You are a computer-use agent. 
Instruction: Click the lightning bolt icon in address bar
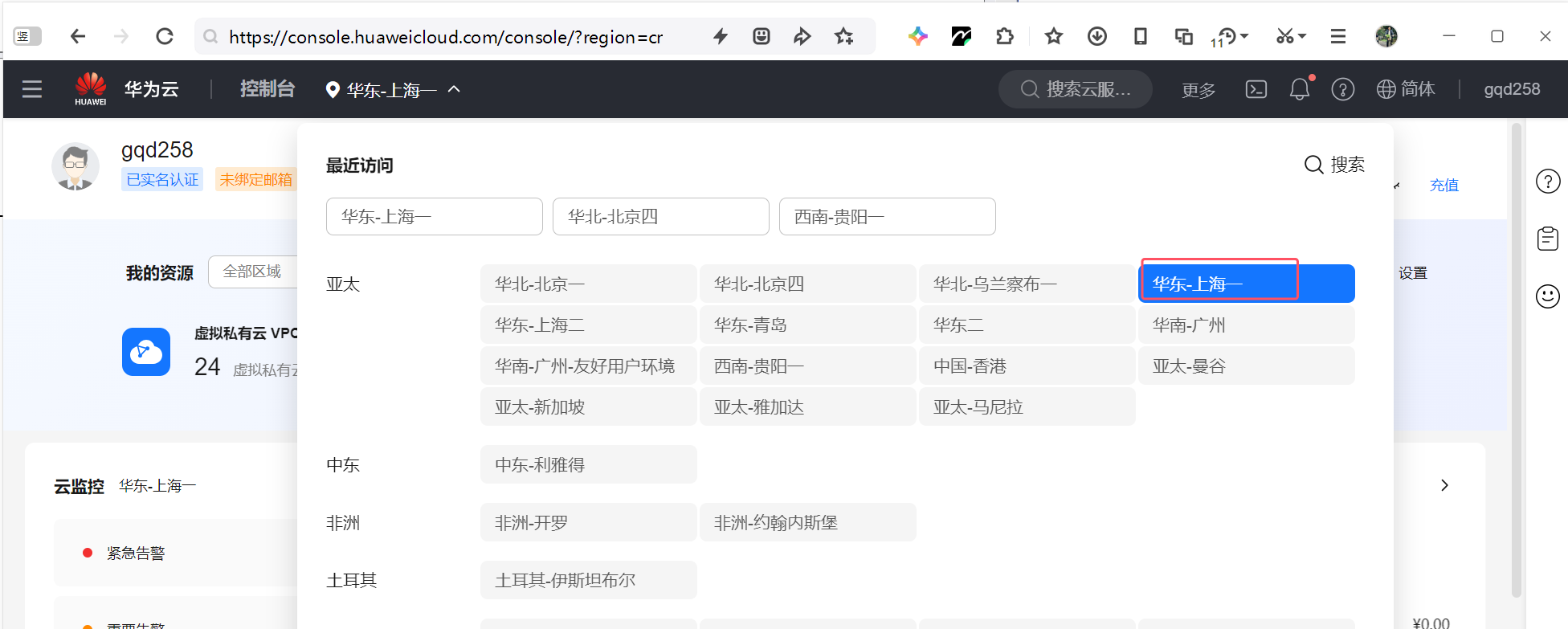[721, 36]
